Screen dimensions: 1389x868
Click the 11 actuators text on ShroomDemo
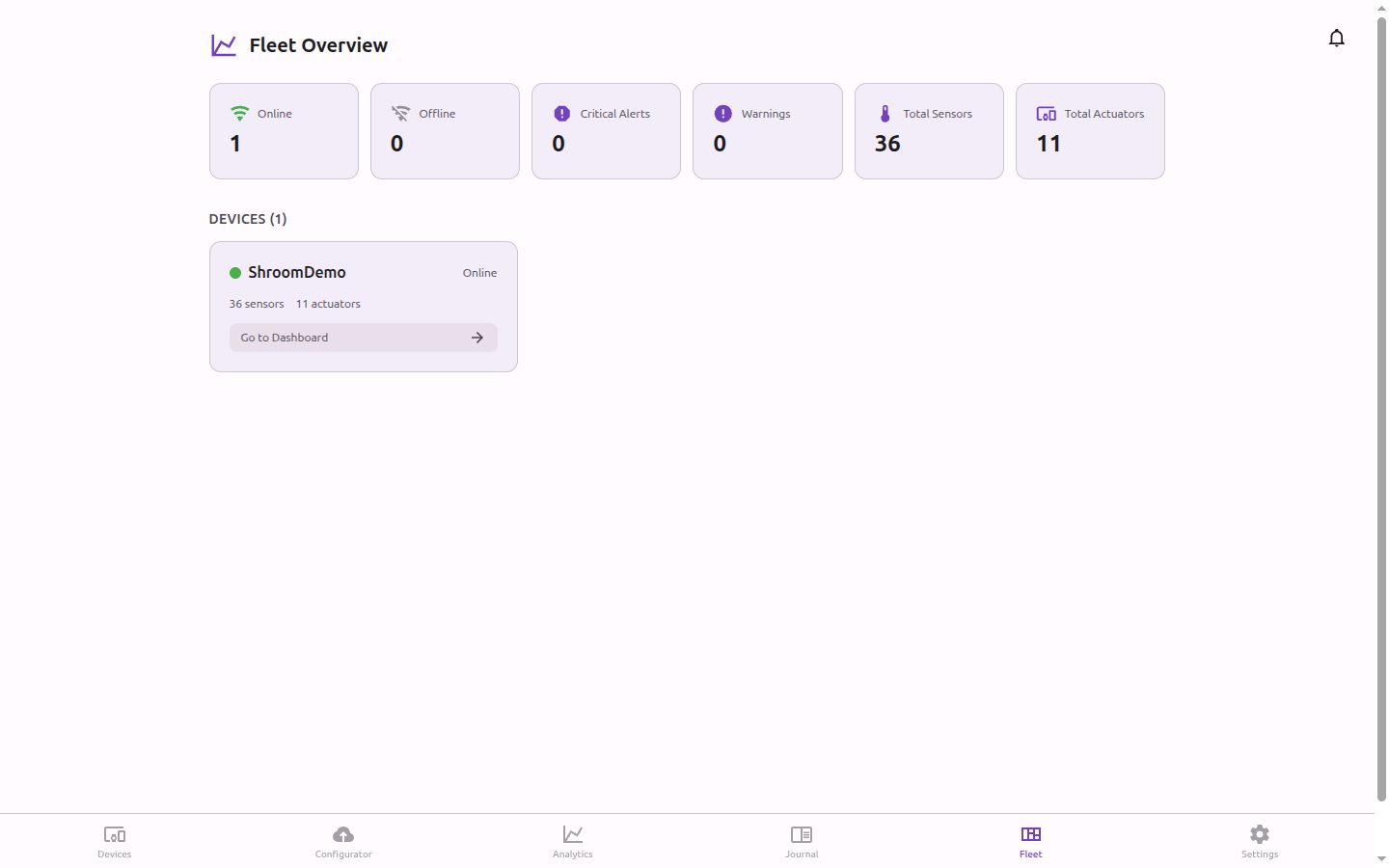click(328, 304)
